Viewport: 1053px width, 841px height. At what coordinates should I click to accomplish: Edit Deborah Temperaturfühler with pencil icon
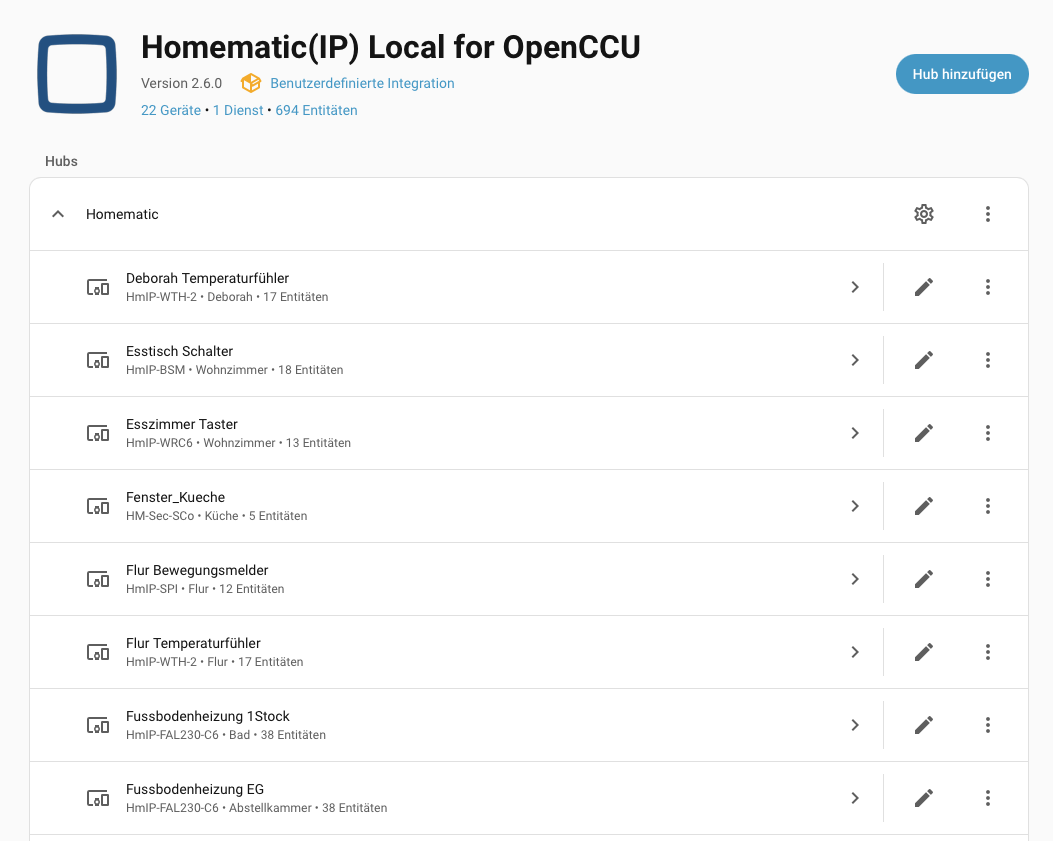(924, 287)
